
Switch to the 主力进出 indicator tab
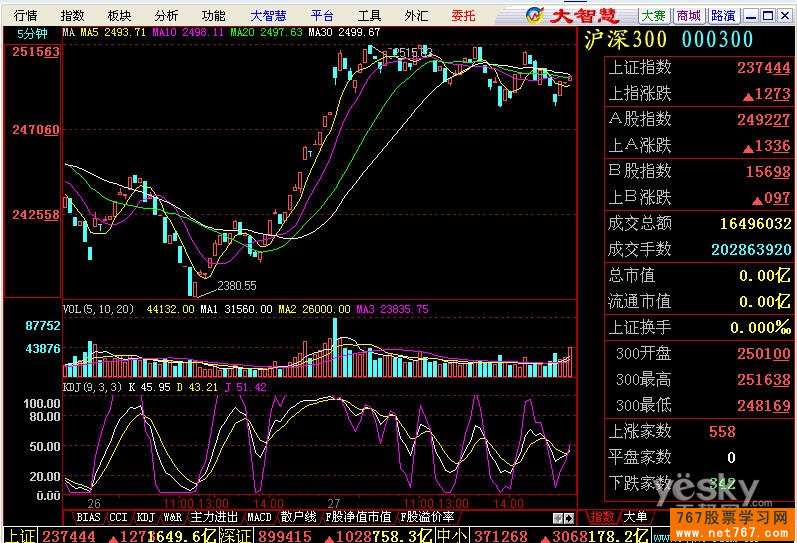pos(213,517)
